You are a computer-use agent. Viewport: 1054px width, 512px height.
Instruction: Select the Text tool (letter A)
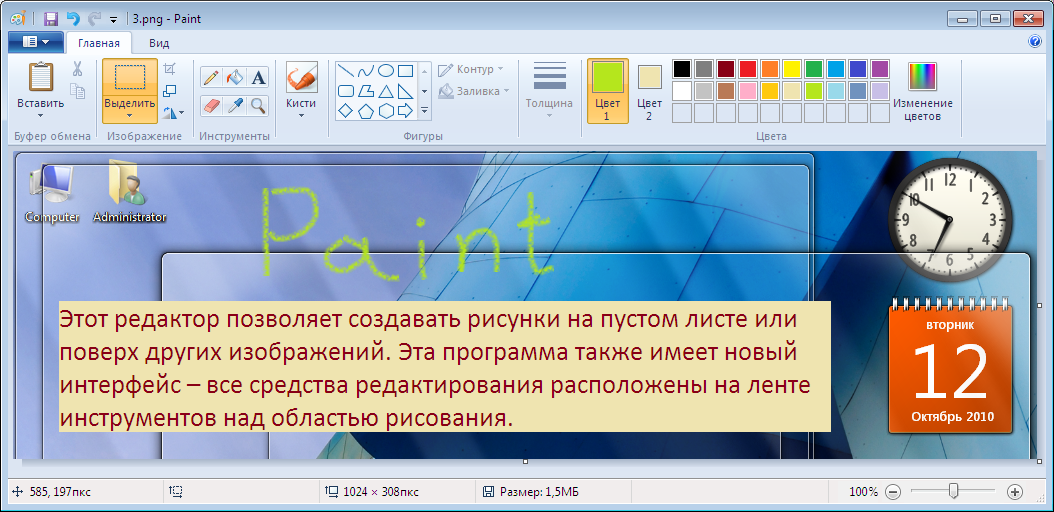coord(258,78)
